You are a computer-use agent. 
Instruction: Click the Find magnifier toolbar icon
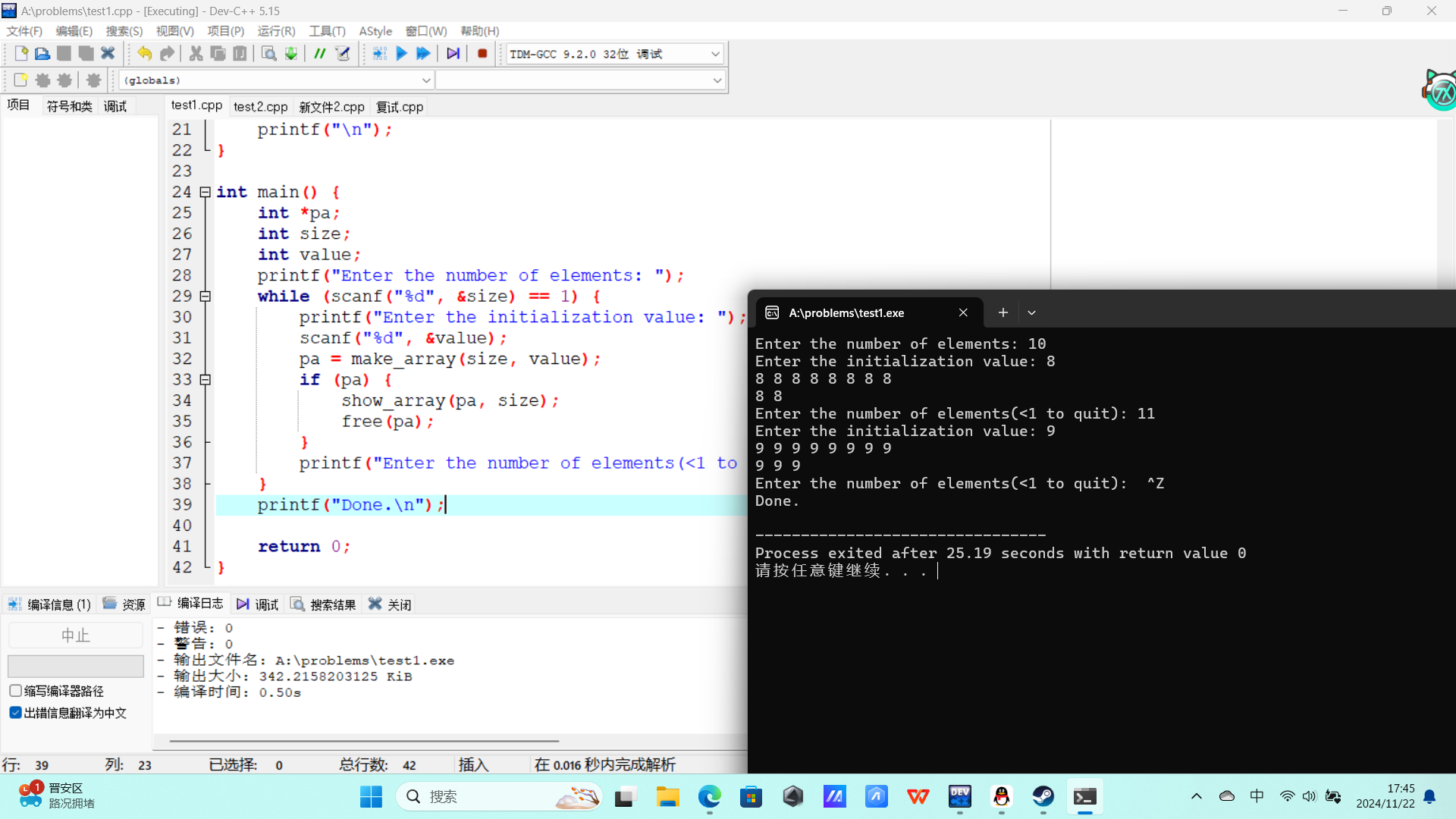pos(268,54)
